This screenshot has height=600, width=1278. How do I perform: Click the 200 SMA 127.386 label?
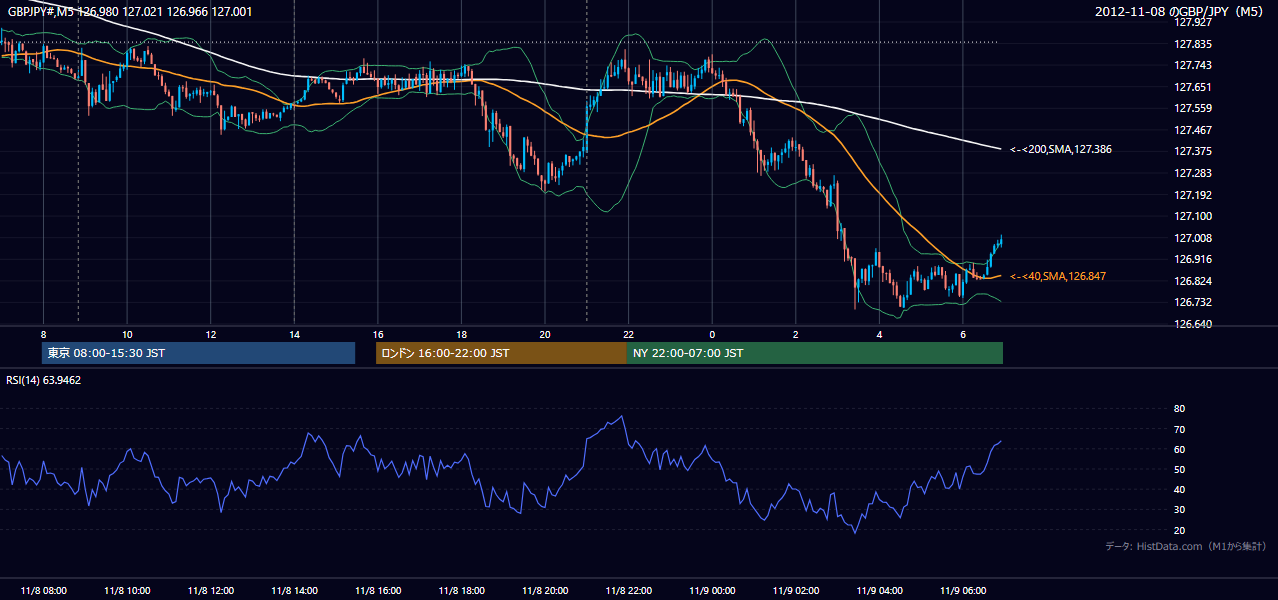tap(1060, 149)
